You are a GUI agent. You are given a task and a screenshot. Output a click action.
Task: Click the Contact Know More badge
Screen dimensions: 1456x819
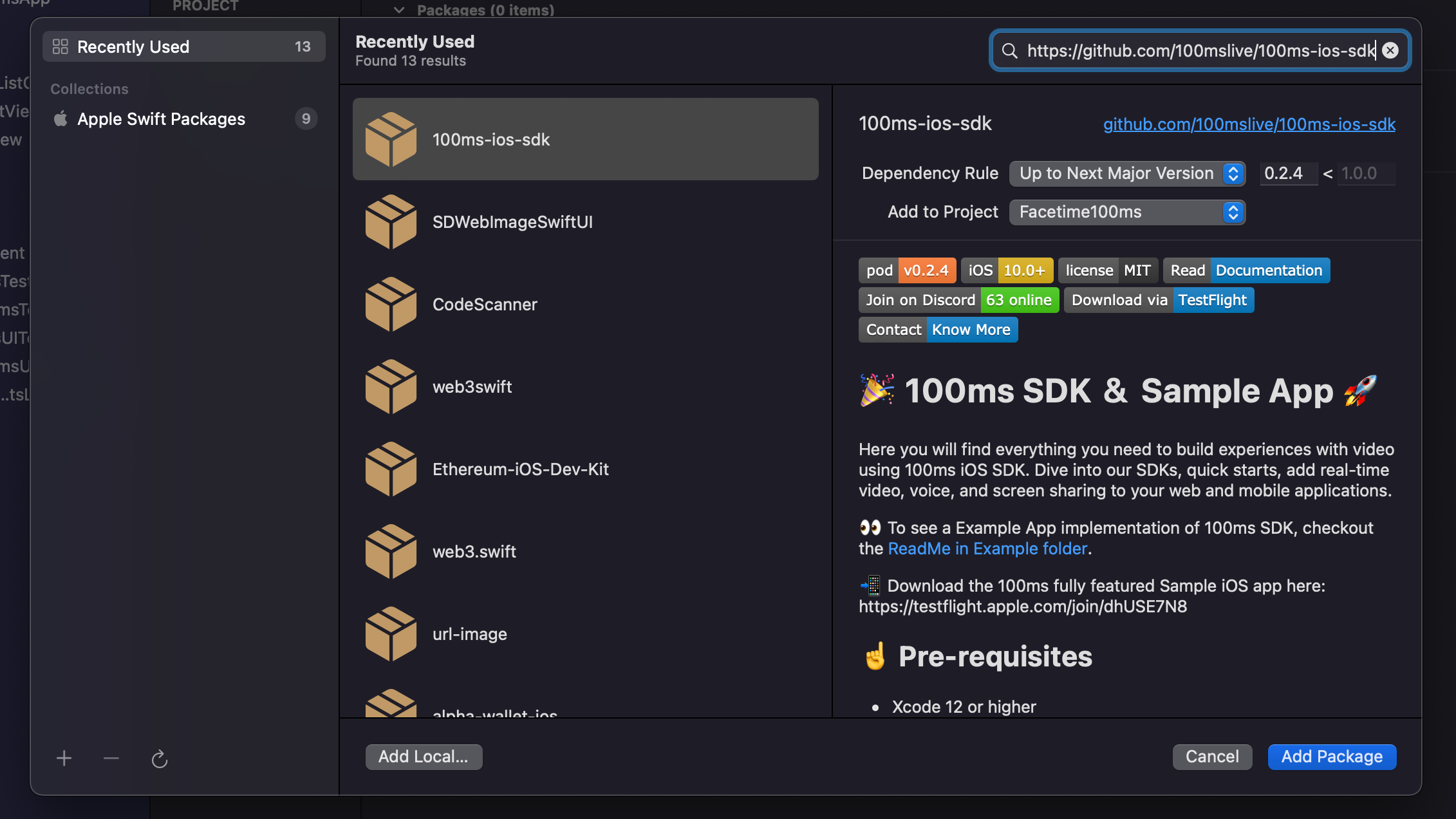938,330
